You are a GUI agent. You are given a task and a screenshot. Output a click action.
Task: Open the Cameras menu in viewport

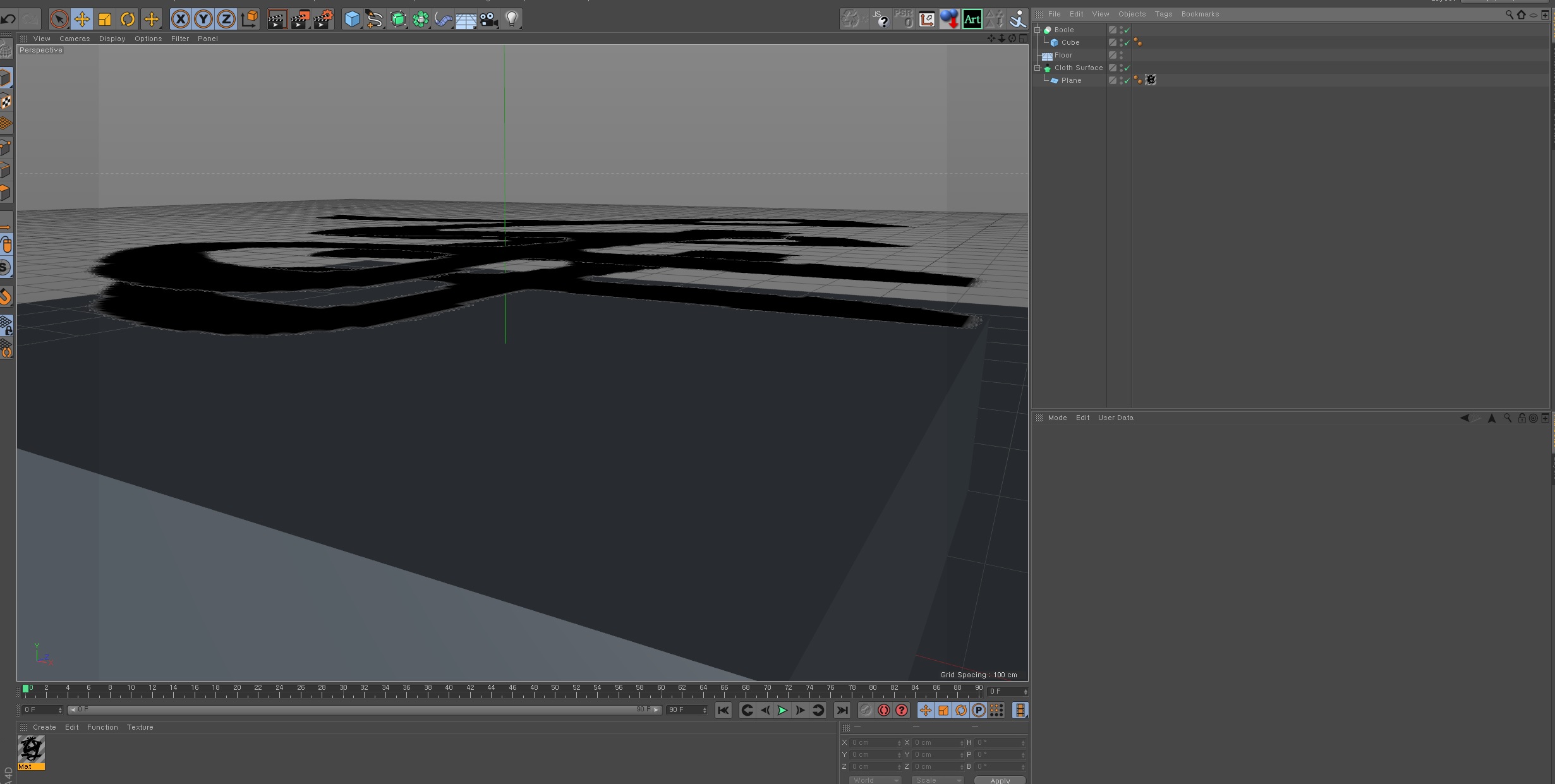(75, 39)
